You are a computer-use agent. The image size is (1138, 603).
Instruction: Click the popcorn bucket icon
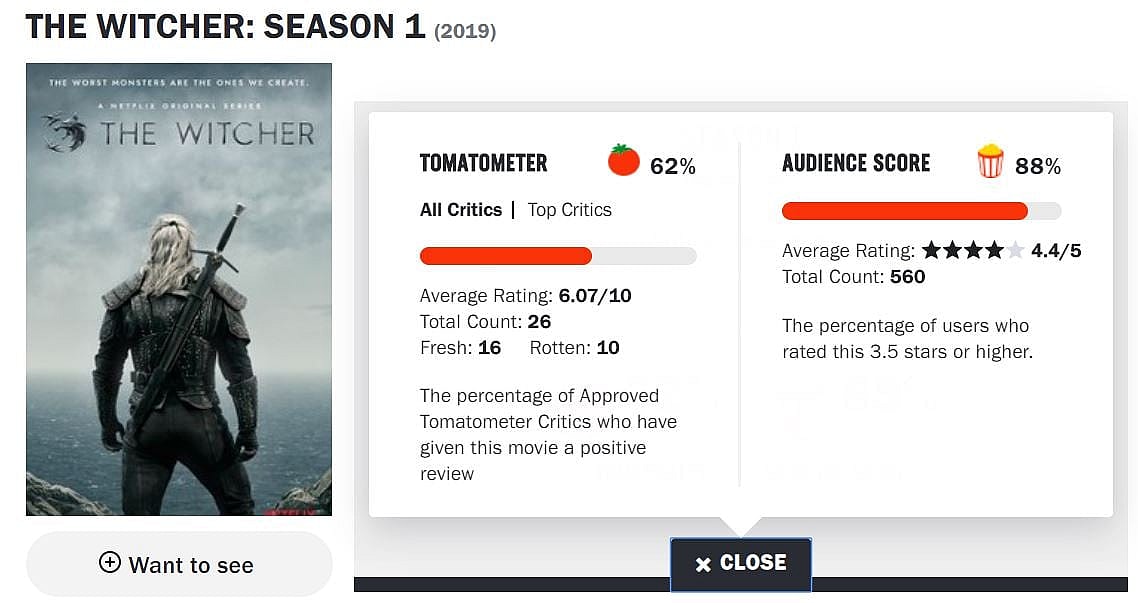pyautogui.click(x=990, y=161)
